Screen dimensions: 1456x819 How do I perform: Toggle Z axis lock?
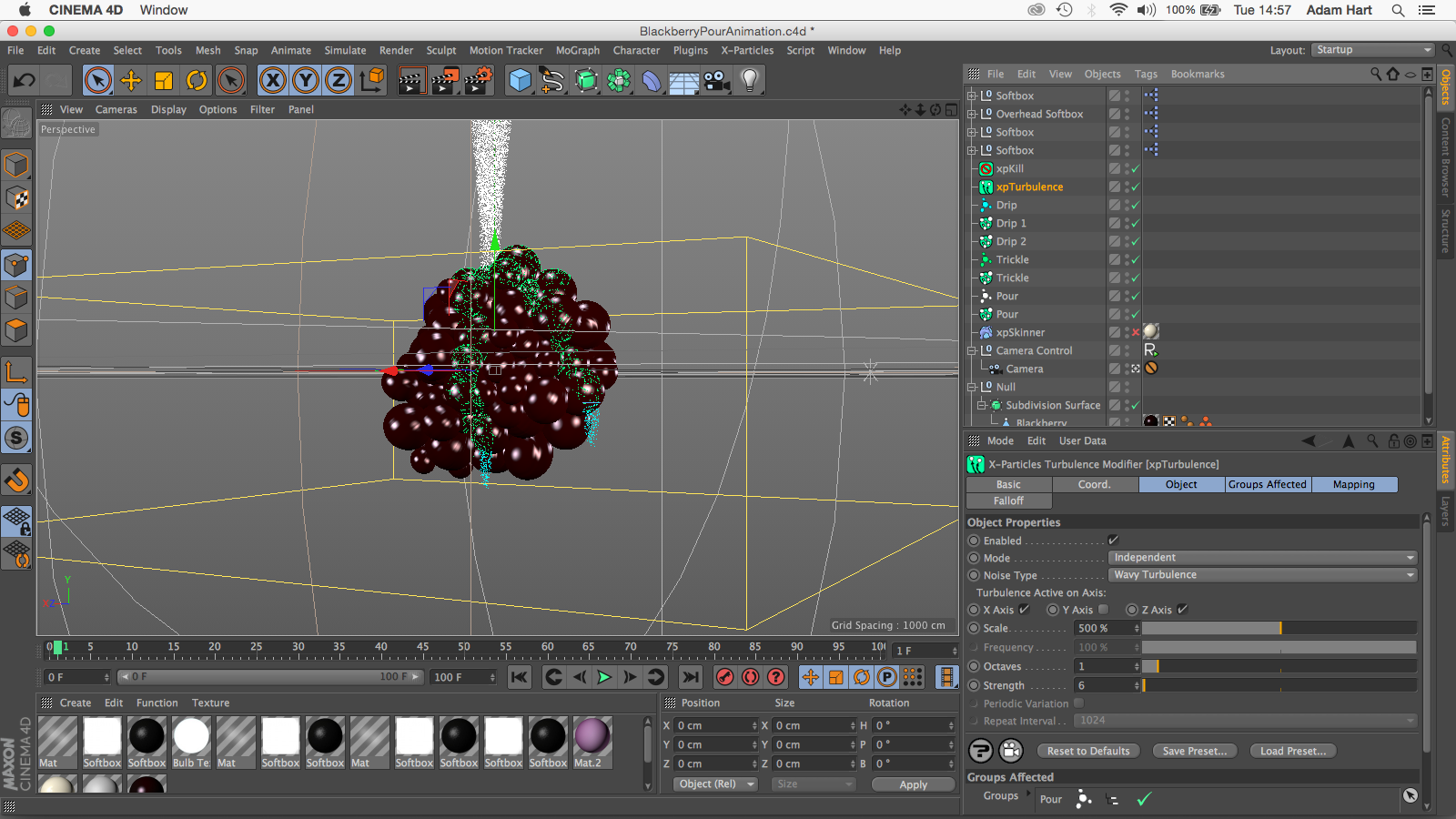[x=339, y=80]
